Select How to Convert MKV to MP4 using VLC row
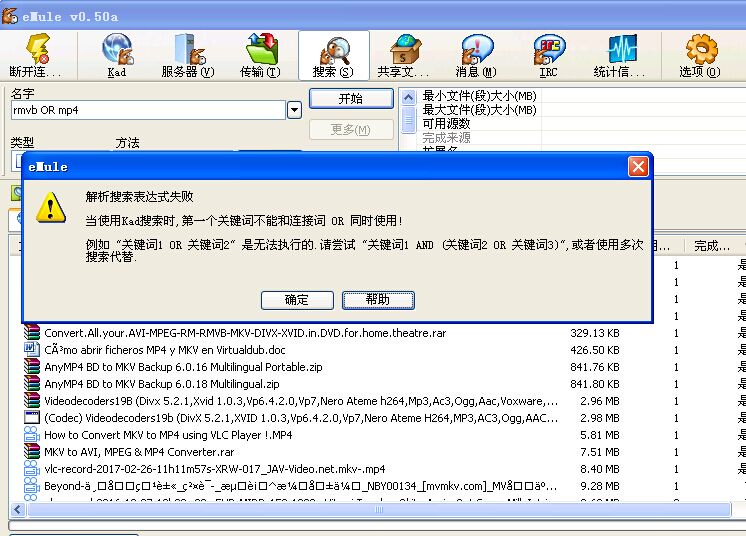The height and width of the screenshot is (536, 746). (x=168, y=435)
